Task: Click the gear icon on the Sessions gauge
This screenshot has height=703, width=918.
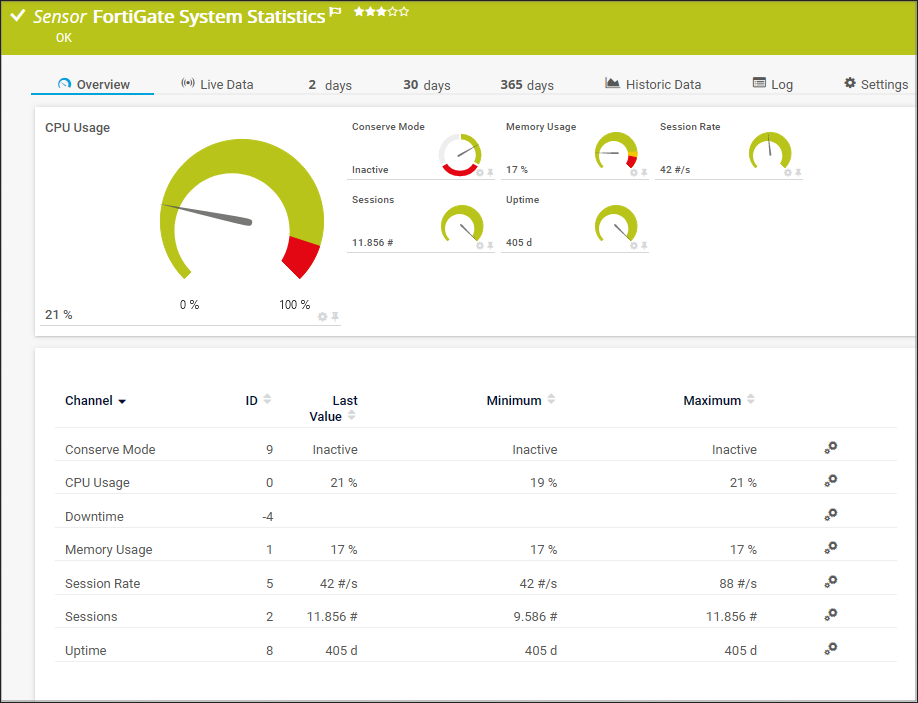Action: (x=479, y=246)
